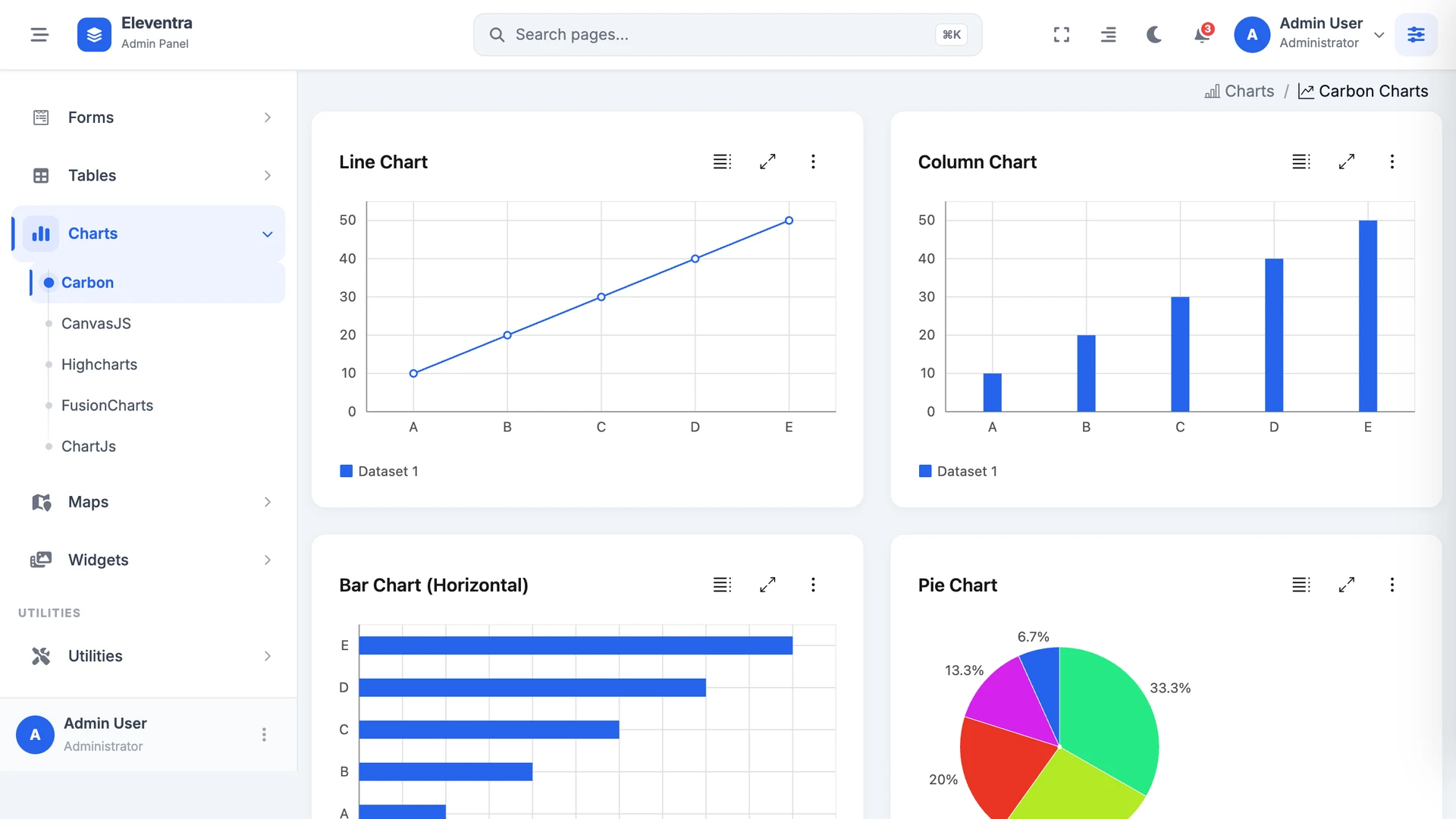Select Highcharts submenu item
The image size is (1456, 819).
point(99,365)
